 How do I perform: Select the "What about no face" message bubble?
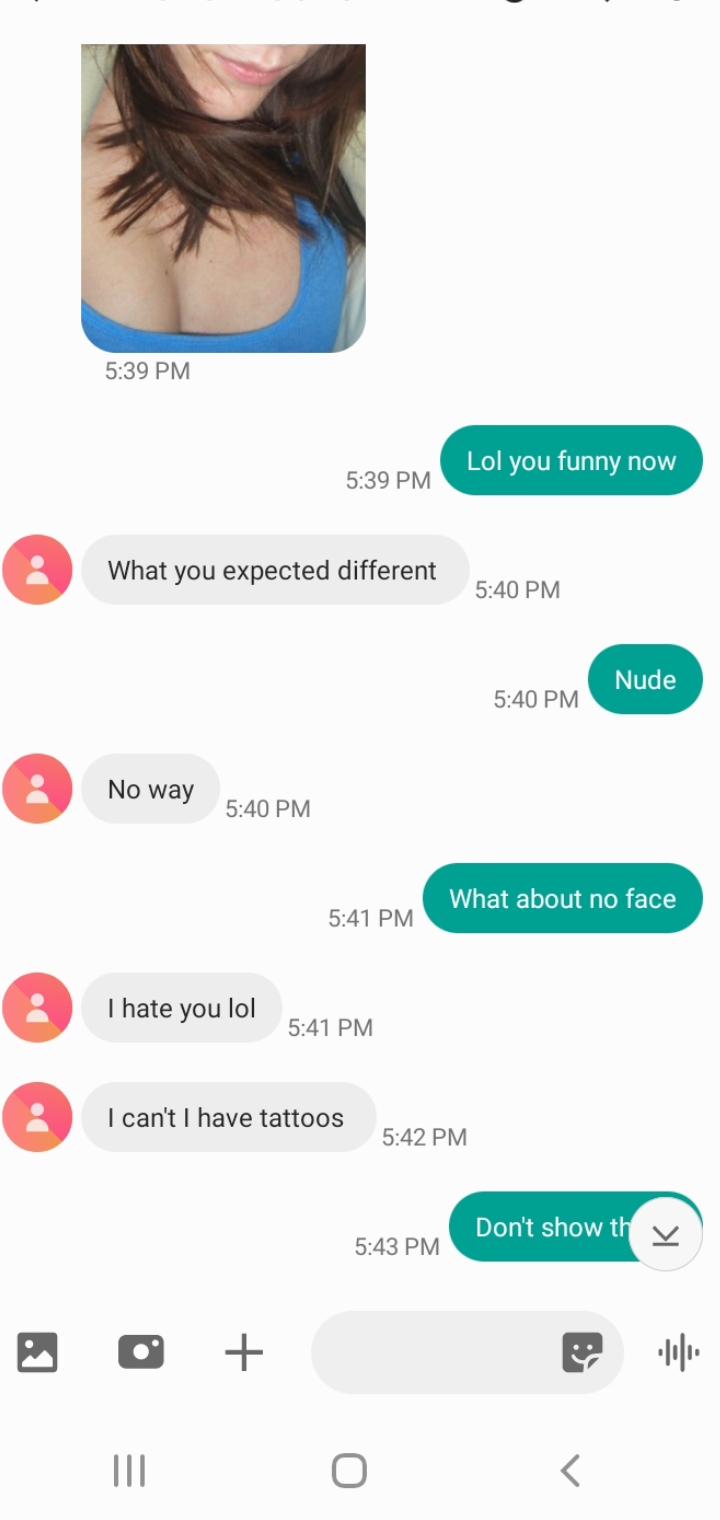click(x=563, y=898)
